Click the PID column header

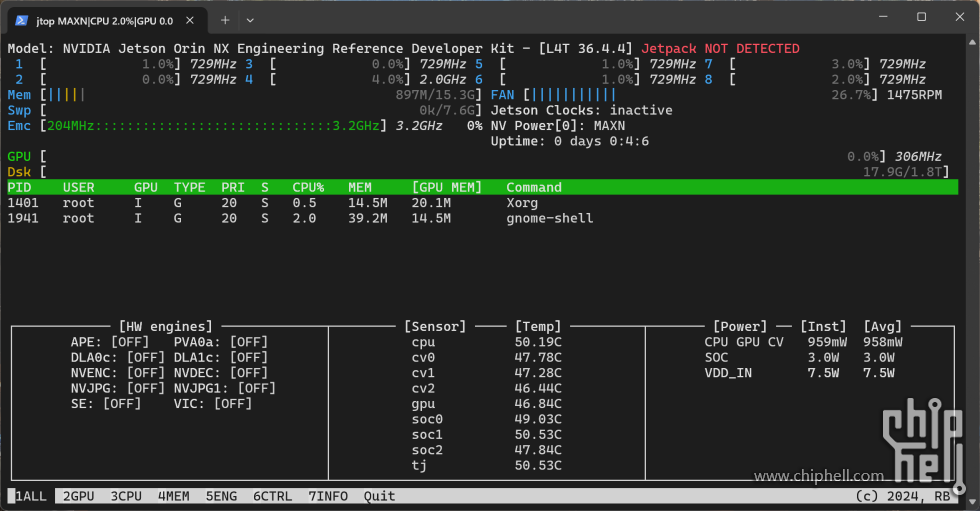(x=19, y=187)
